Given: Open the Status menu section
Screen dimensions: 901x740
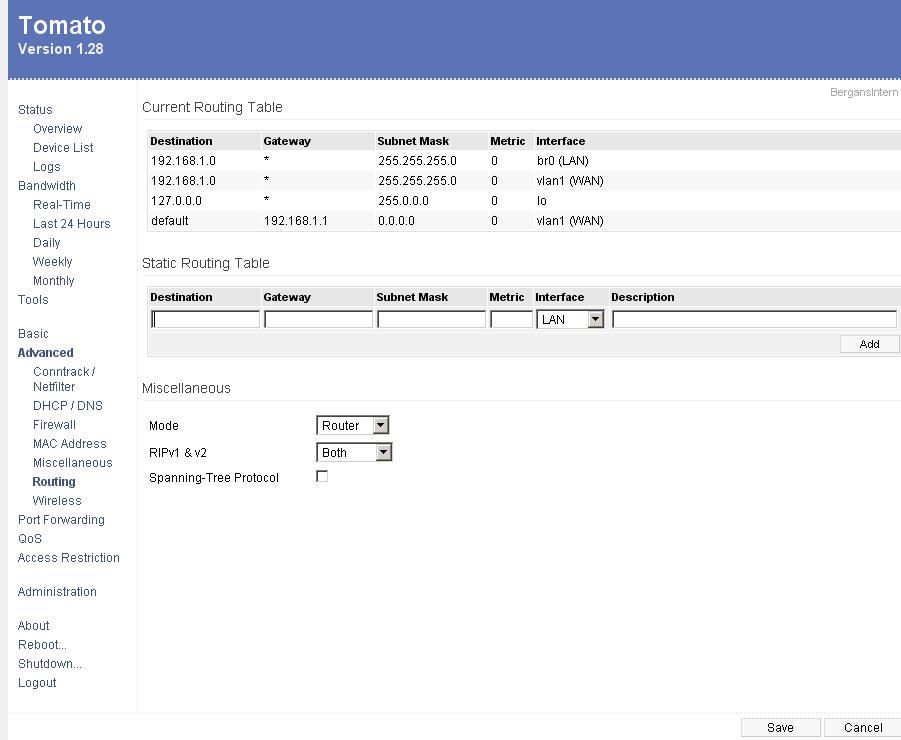Looking at the screenshot, I should 35,110.
